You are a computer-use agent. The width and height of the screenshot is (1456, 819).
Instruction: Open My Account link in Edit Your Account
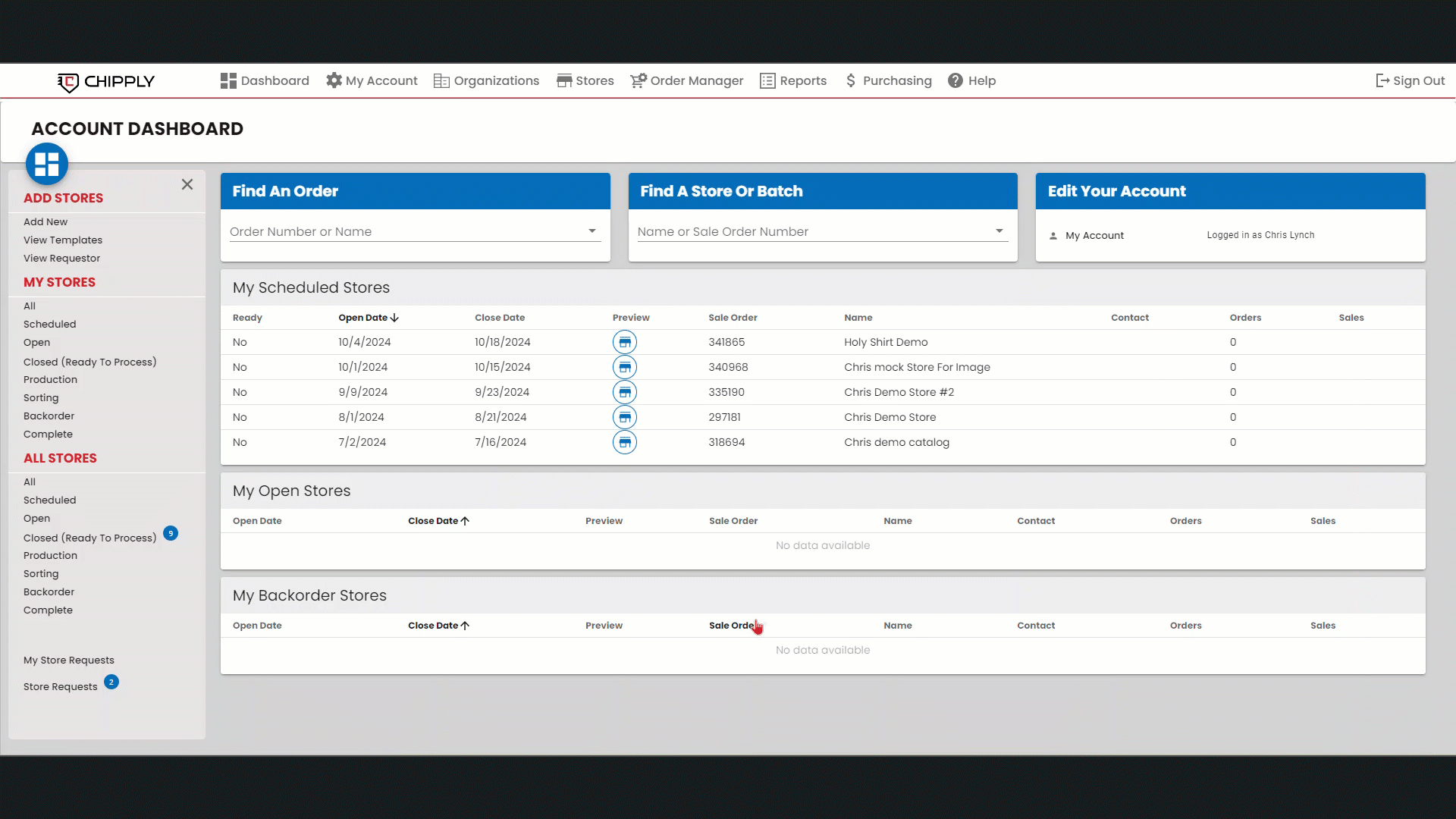[x=1094, y=236]
